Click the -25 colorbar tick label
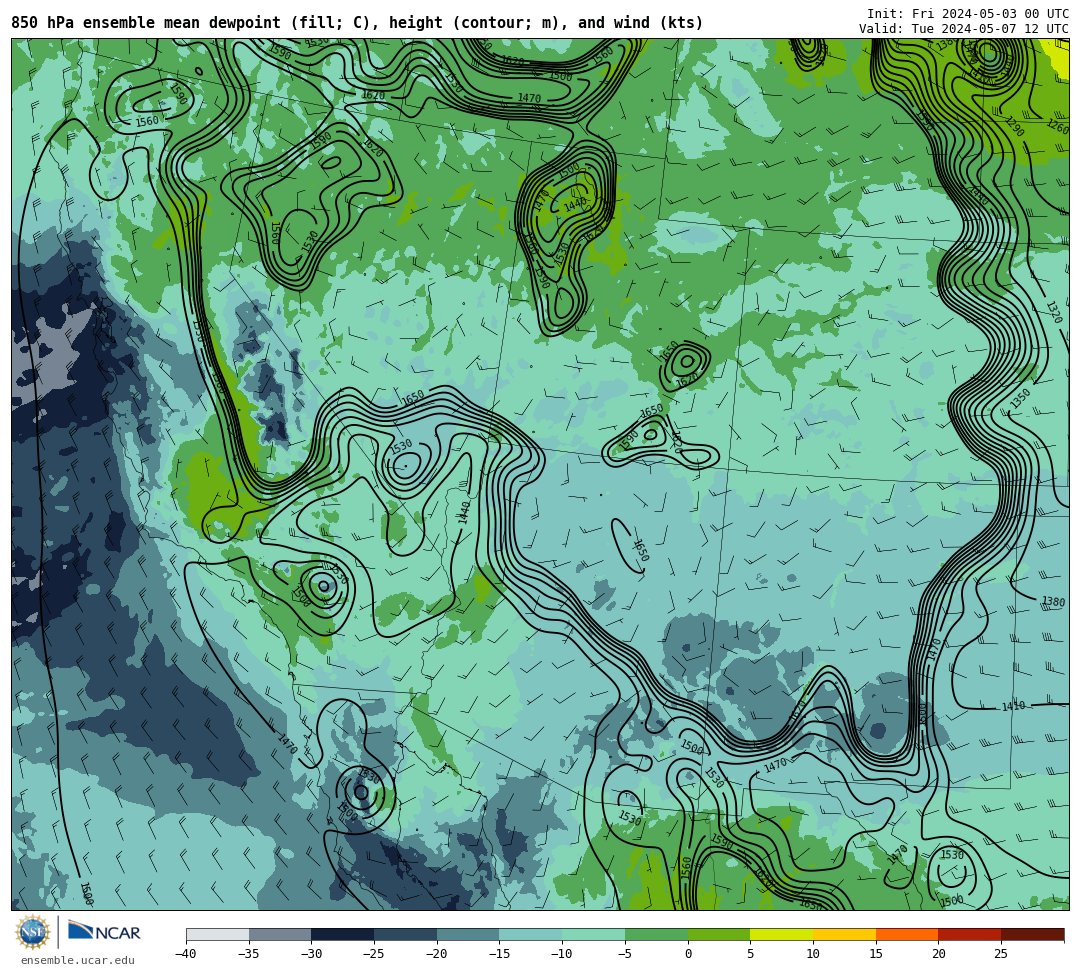 pos(373,954)
